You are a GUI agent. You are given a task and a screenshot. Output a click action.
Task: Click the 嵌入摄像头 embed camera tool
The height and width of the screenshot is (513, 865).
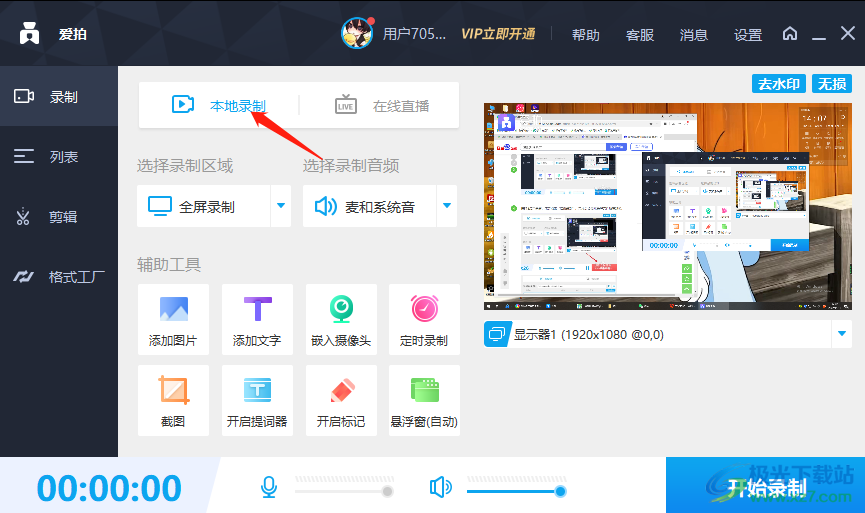341,319
